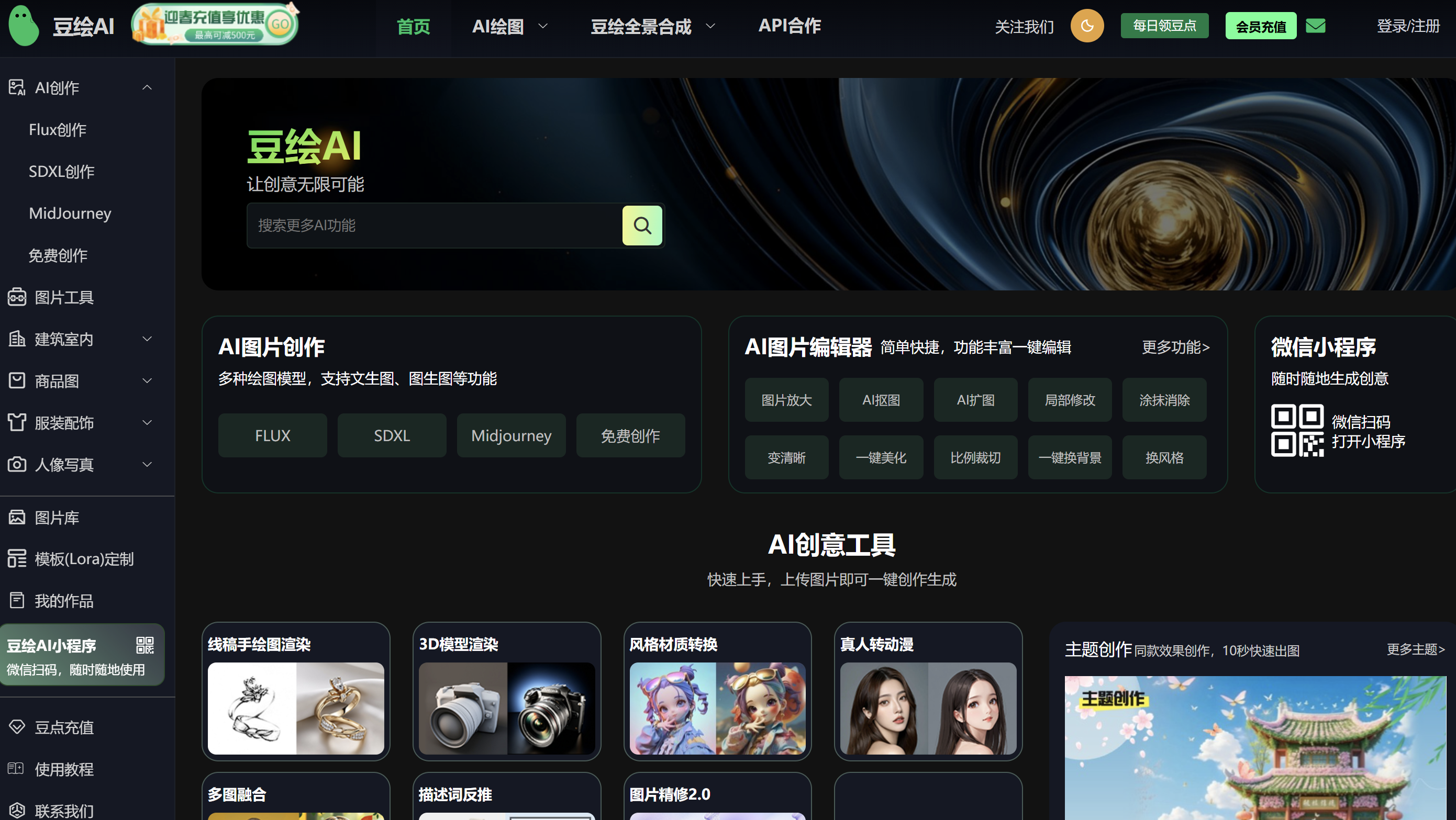Expand the 商品图 sidebar section
Viewport: 1456px width, 820px height.
(x=147, y=381)
